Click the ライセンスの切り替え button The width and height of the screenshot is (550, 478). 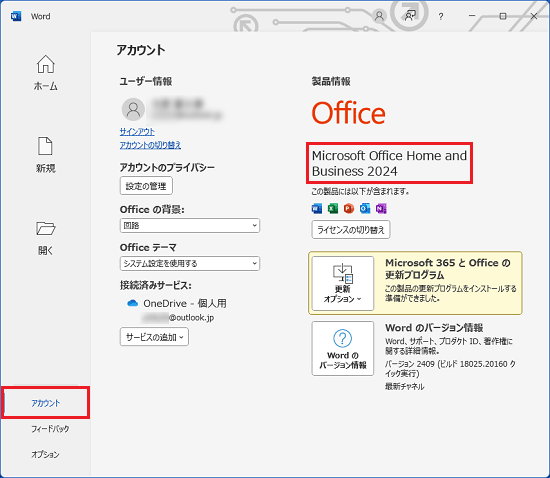point(351,230)
